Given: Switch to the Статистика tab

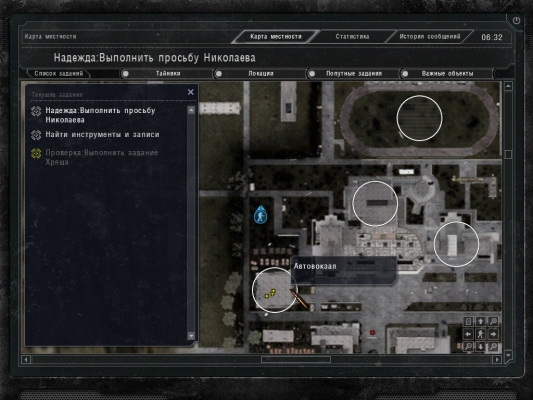Looking at the screenshot, I should (352, 37).
